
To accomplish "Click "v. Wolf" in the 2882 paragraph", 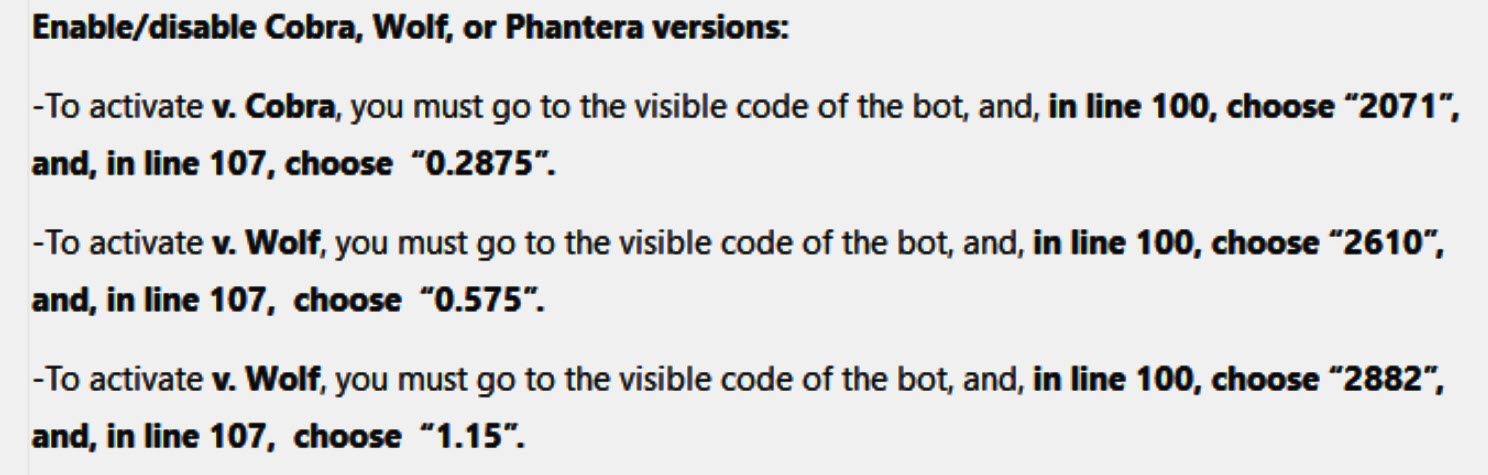I will pos(265,380).
